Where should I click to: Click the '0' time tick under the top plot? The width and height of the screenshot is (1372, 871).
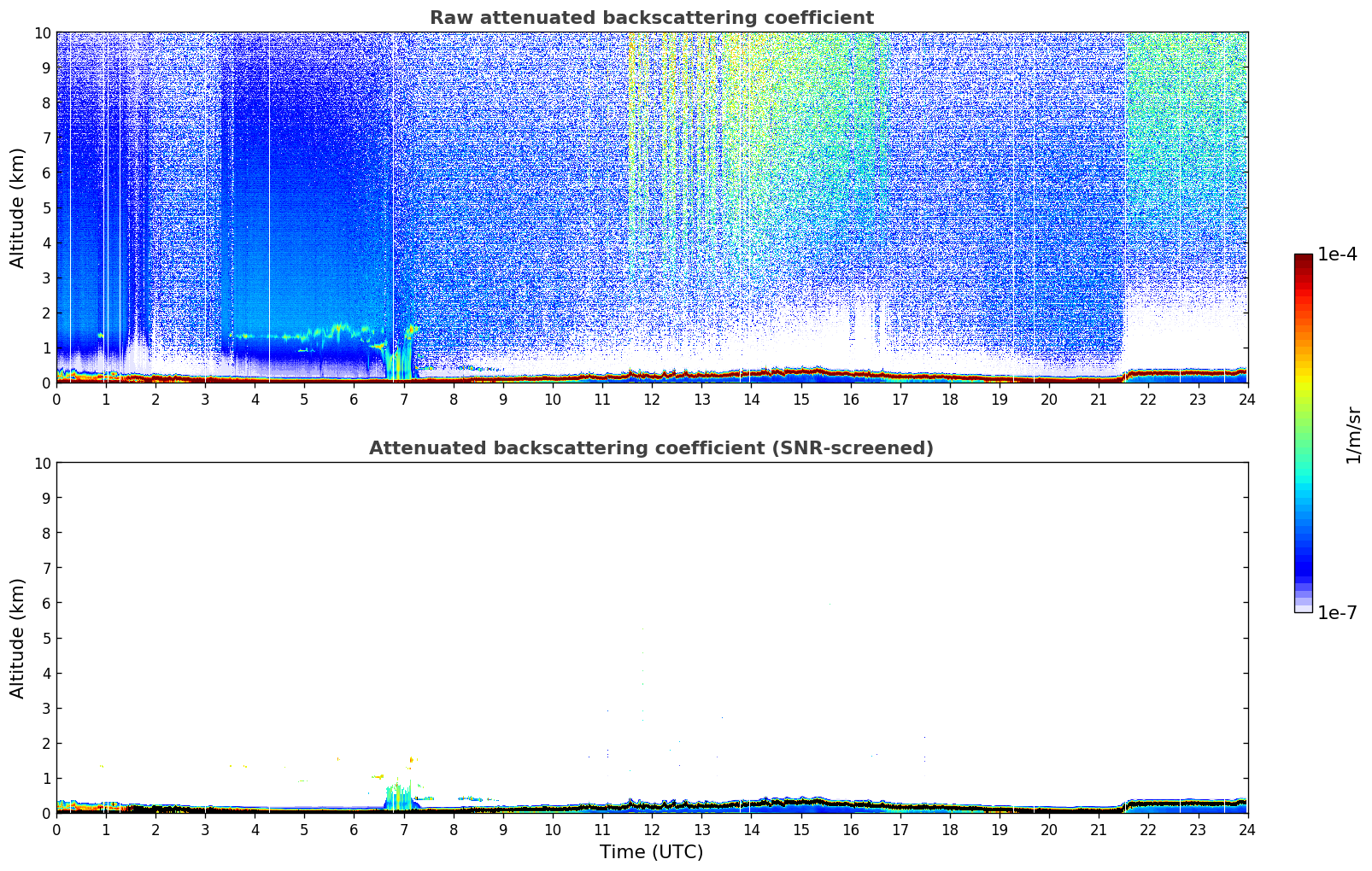tap(57, 399)
